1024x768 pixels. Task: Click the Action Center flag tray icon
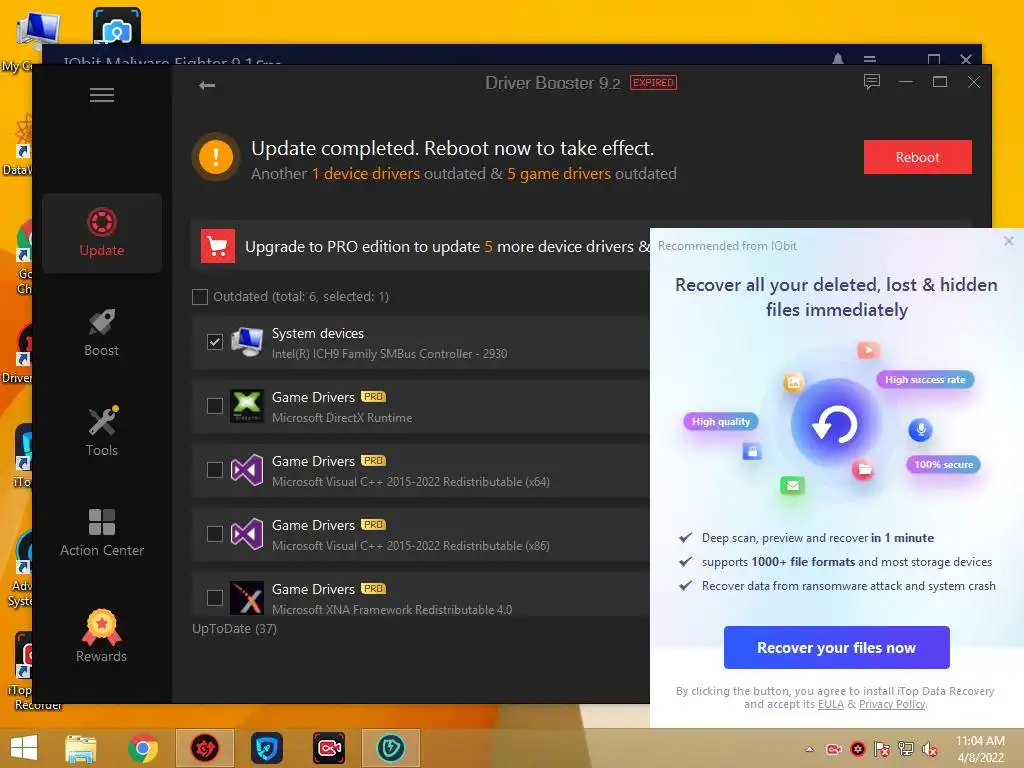coord(882,748)
